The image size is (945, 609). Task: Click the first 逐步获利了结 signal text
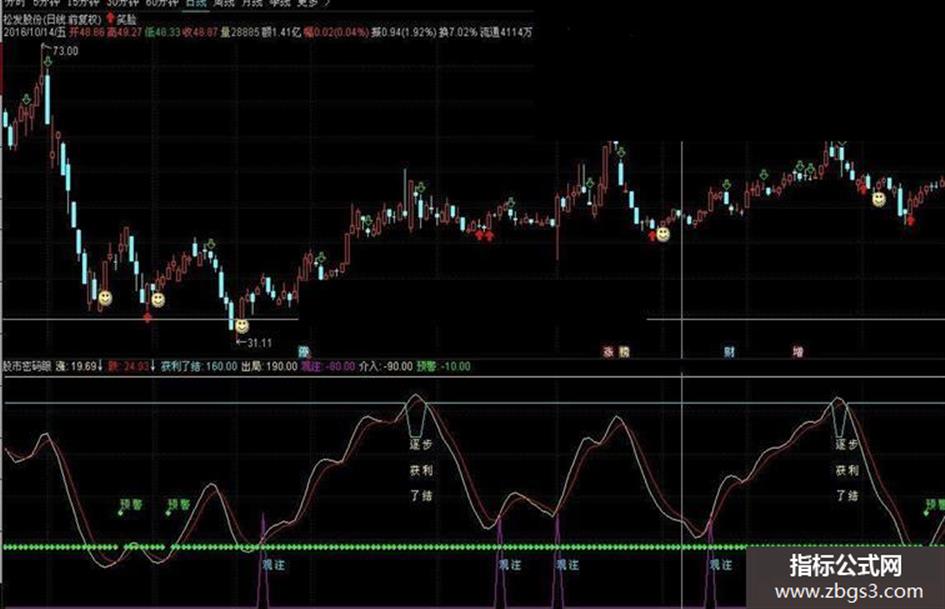[x=421, y=470]
